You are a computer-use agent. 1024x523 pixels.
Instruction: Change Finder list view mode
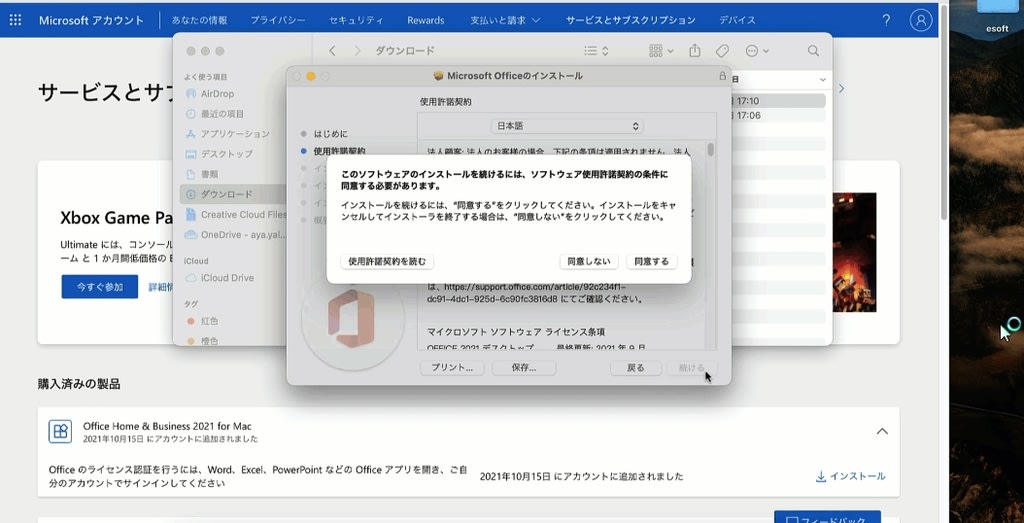[596, 51]
